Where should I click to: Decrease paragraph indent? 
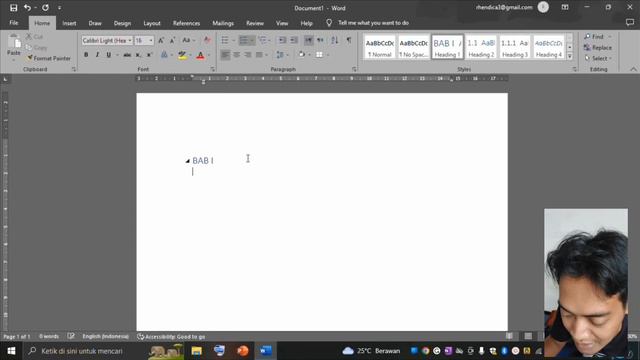tap(282, 40)
